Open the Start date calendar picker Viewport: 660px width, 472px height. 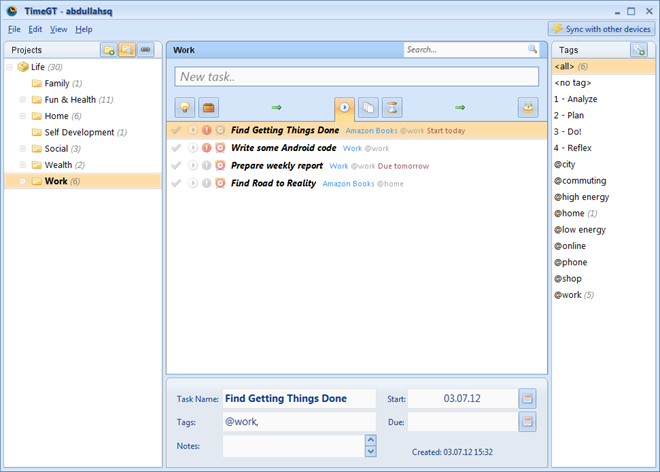(527, 398)
